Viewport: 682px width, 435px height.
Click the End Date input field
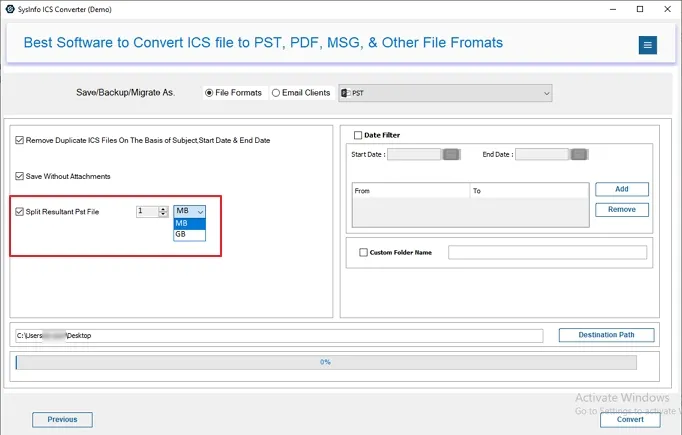pos(542,154)
